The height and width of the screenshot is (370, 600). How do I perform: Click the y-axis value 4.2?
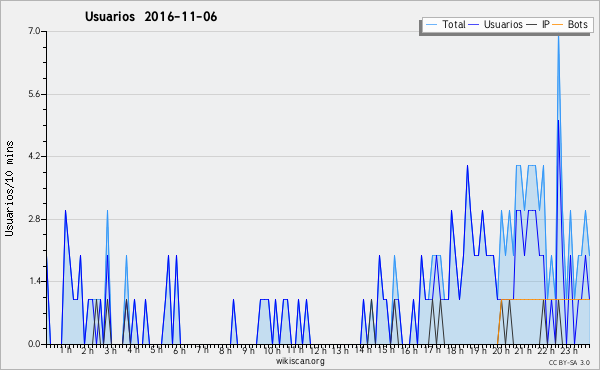(34, 156)
